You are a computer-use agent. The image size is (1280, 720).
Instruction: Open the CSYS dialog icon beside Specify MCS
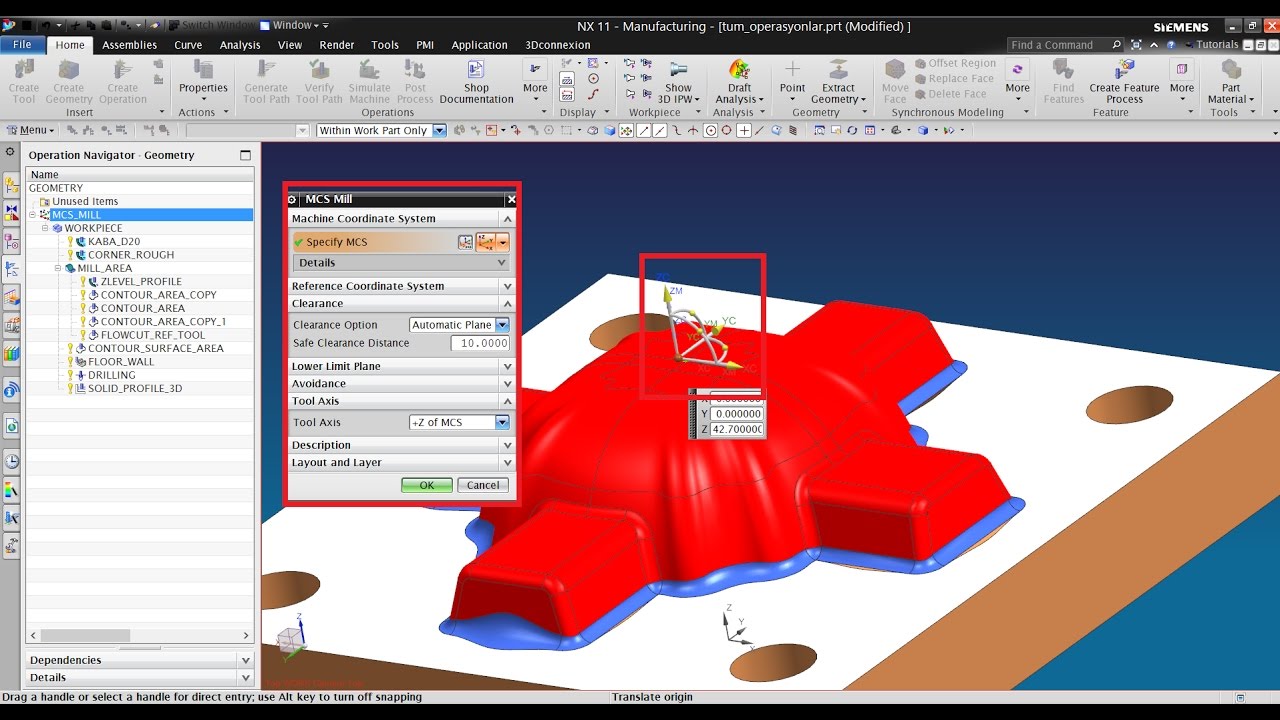[465, 242]
